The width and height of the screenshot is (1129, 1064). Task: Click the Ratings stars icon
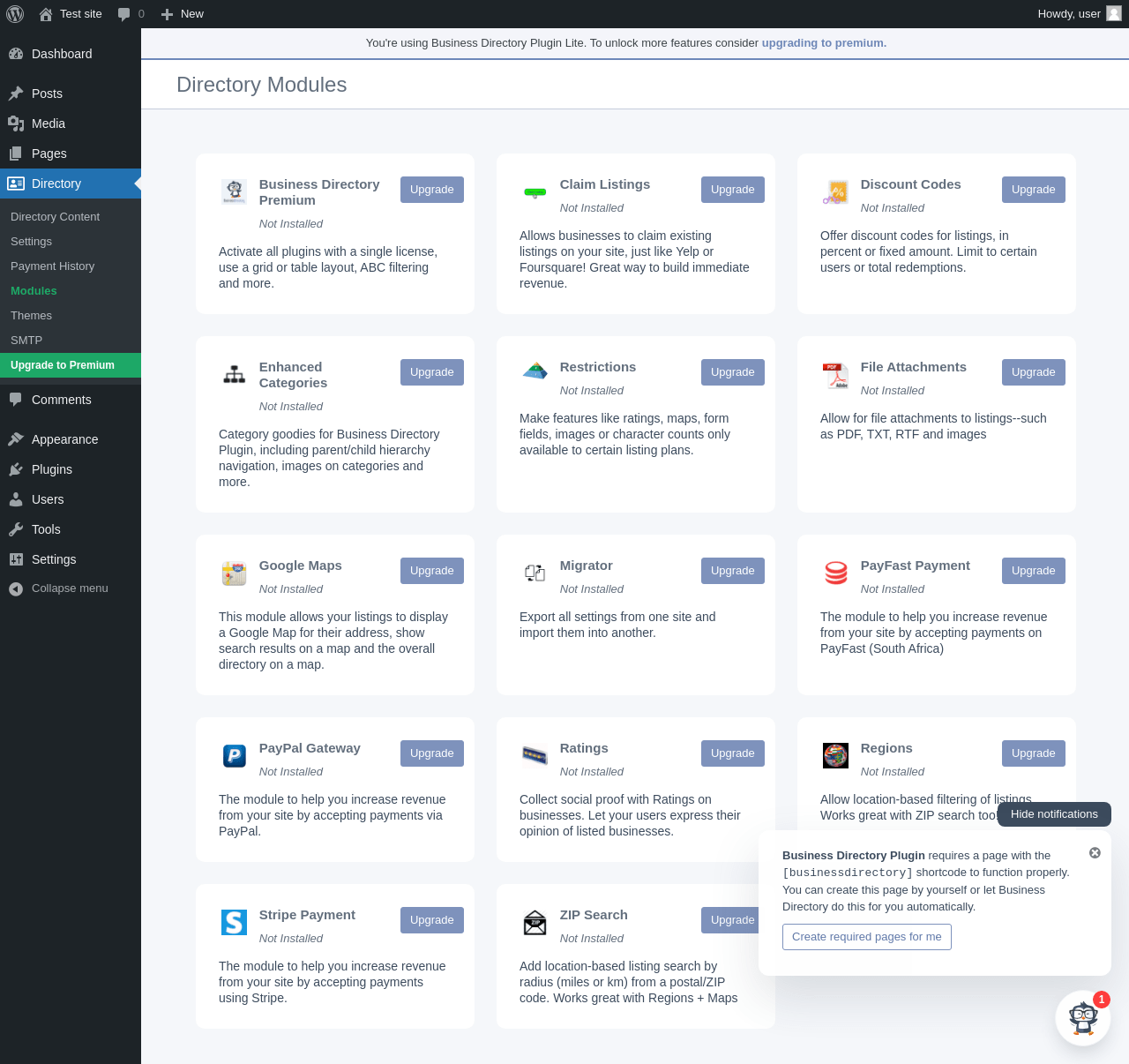(535, 755)
